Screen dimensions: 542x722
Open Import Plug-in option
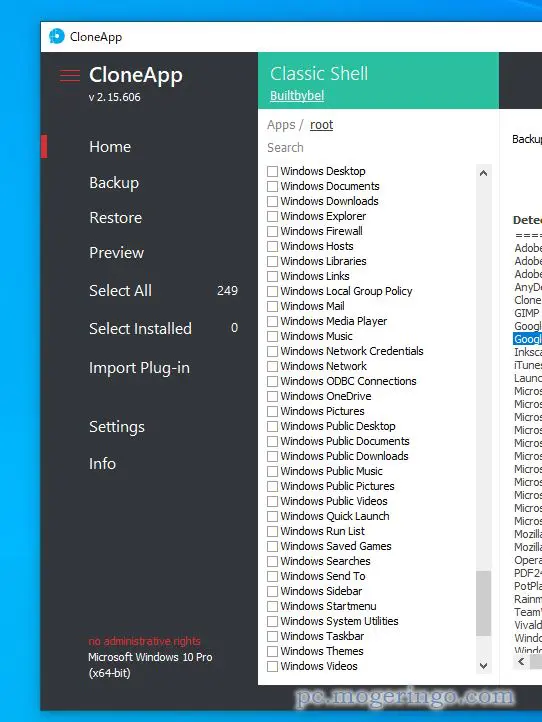tap(140, 368)
